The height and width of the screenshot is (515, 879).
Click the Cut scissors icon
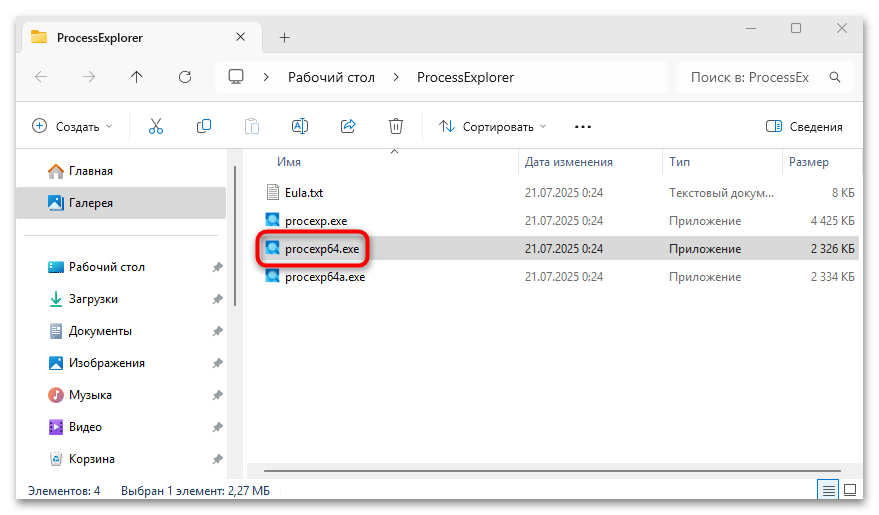pyautogui.click(x=156, y=127)
